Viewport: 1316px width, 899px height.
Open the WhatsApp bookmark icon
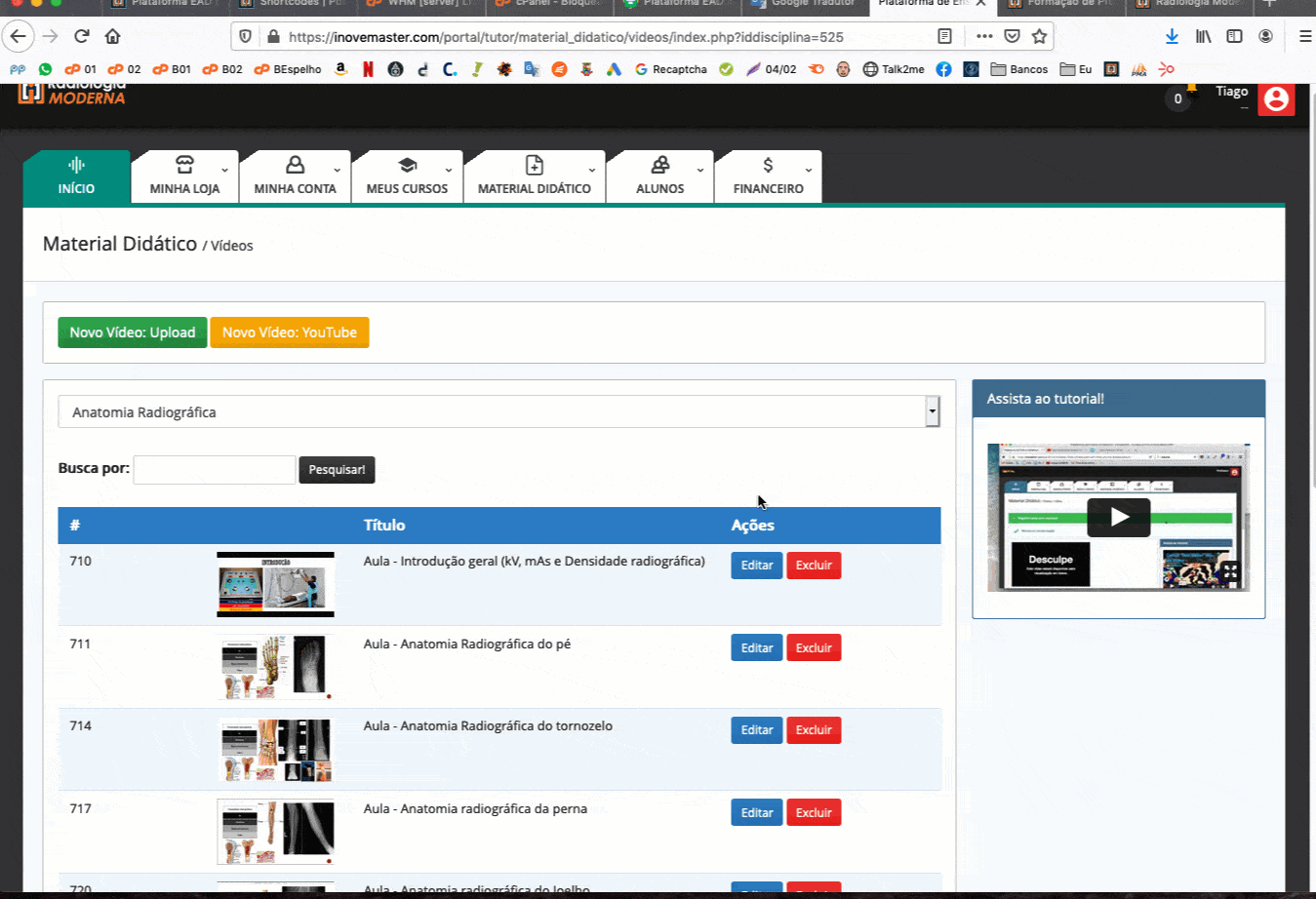(x=45, y=69)
